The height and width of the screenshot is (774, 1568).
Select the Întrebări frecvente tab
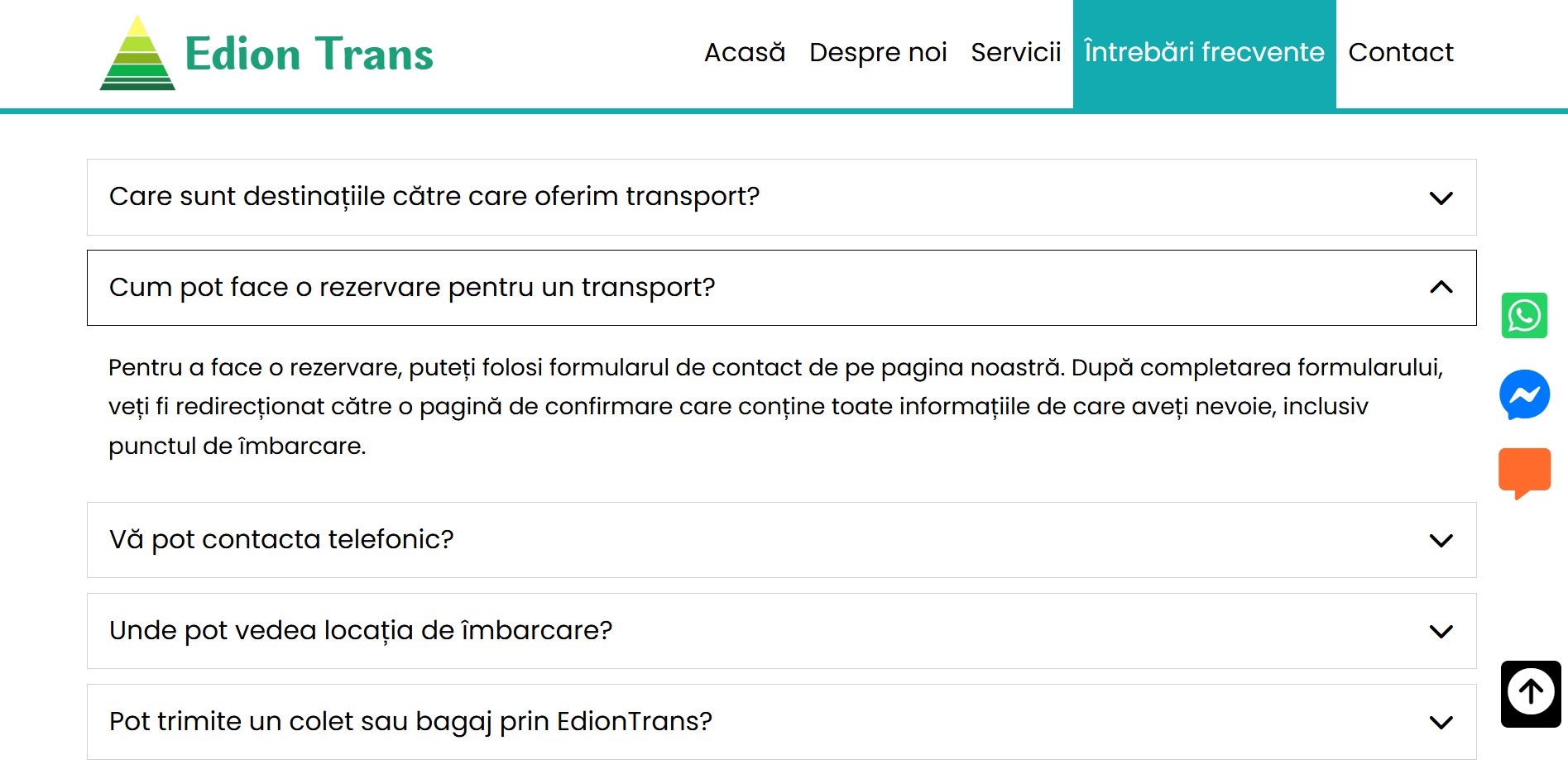1204,52
